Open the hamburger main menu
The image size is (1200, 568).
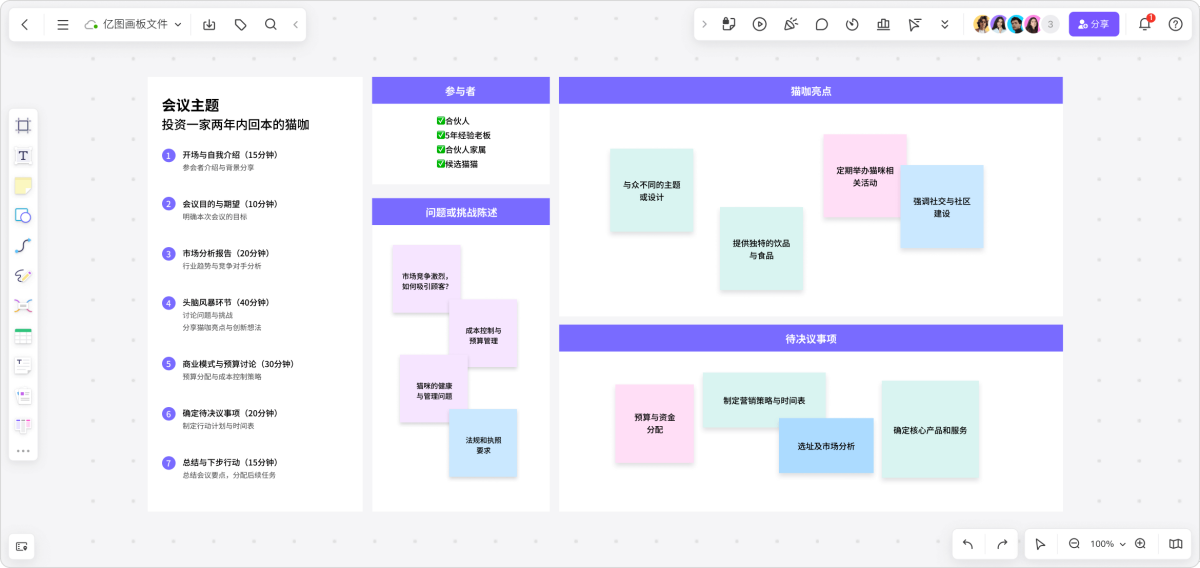point(63,24)
